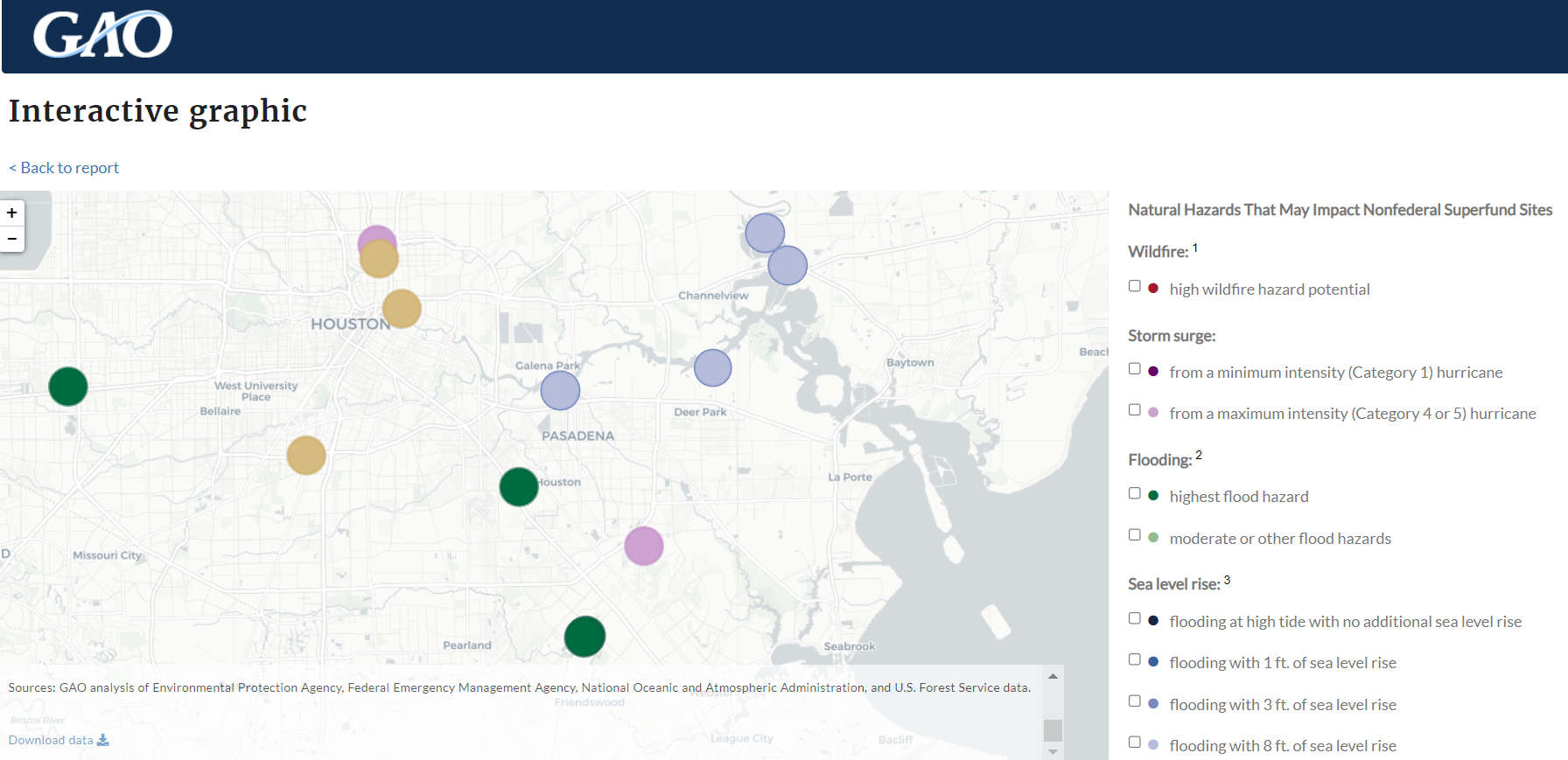Toggle Category 4 or 5 hurricane checkbox
Screen dimensions: 1568x760
click(1135, 410)
